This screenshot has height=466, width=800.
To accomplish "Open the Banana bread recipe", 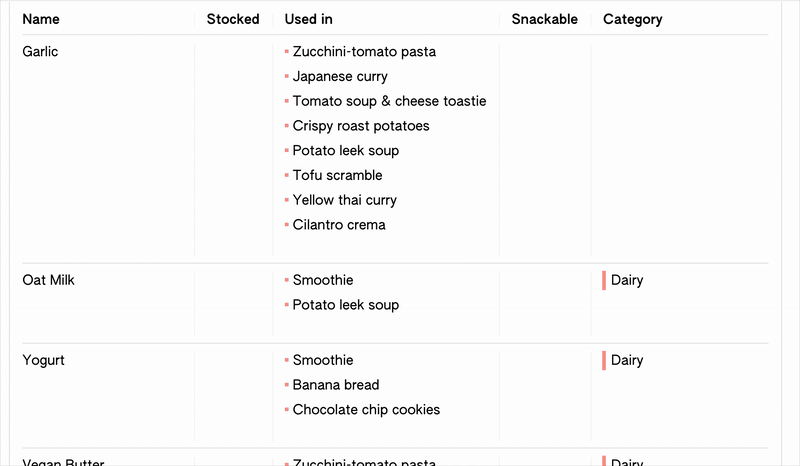I will (336, 385).
